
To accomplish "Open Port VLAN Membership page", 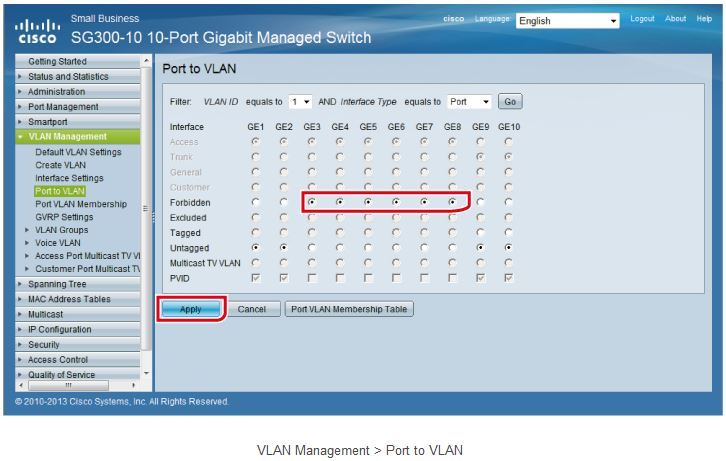I will [81, 204].
